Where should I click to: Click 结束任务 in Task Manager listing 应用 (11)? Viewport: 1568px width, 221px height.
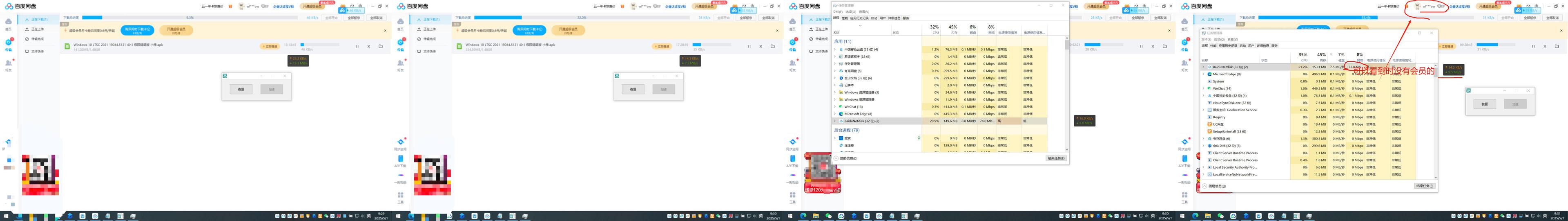pos(1055,159)
